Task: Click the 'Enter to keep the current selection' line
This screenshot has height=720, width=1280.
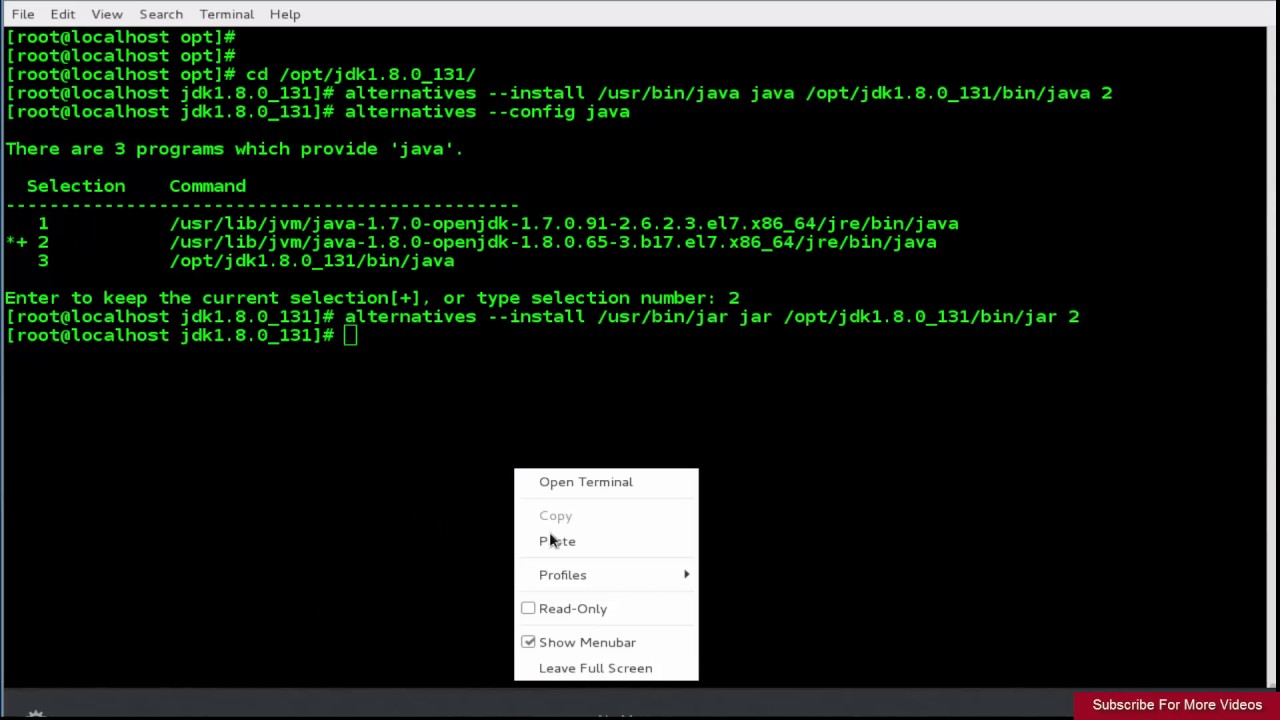Action: coord(372,298)
